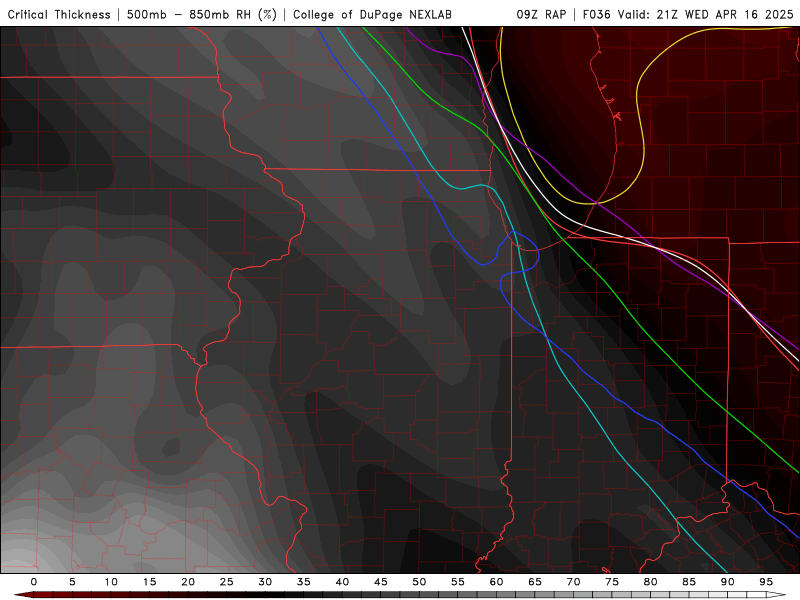
Task: Click "College of DuPage NEXLAB" header text
Action: click(372, 14)
